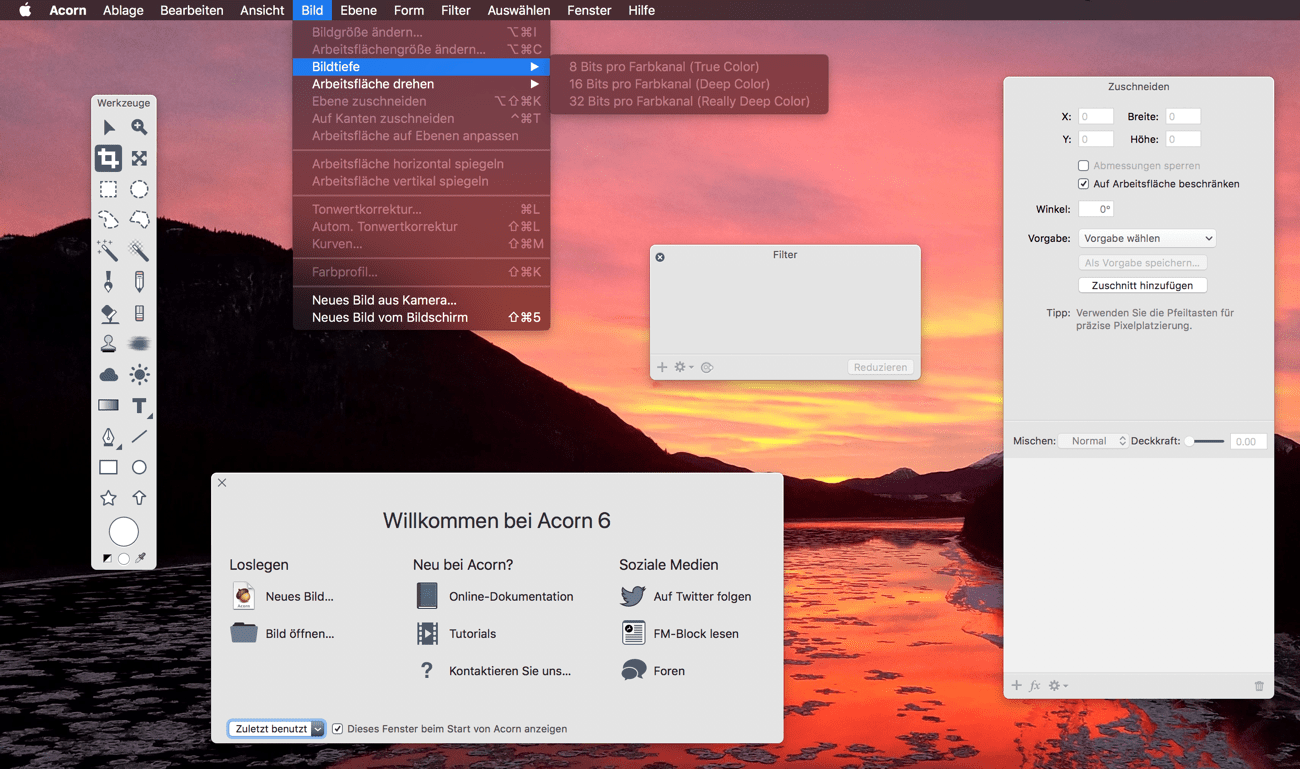
Task: Pick color with the eyedropper icon
Action: [141, 558]
